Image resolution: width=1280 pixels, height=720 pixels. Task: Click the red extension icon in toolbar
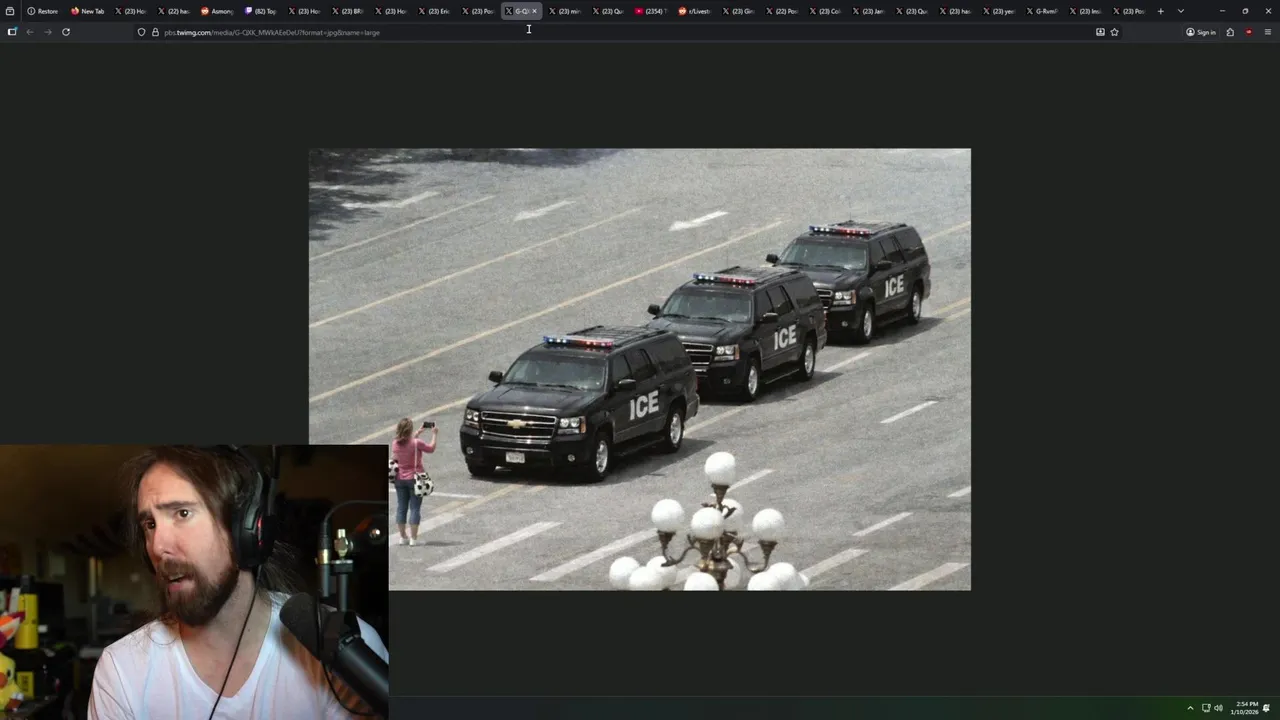click(1249, 32)
